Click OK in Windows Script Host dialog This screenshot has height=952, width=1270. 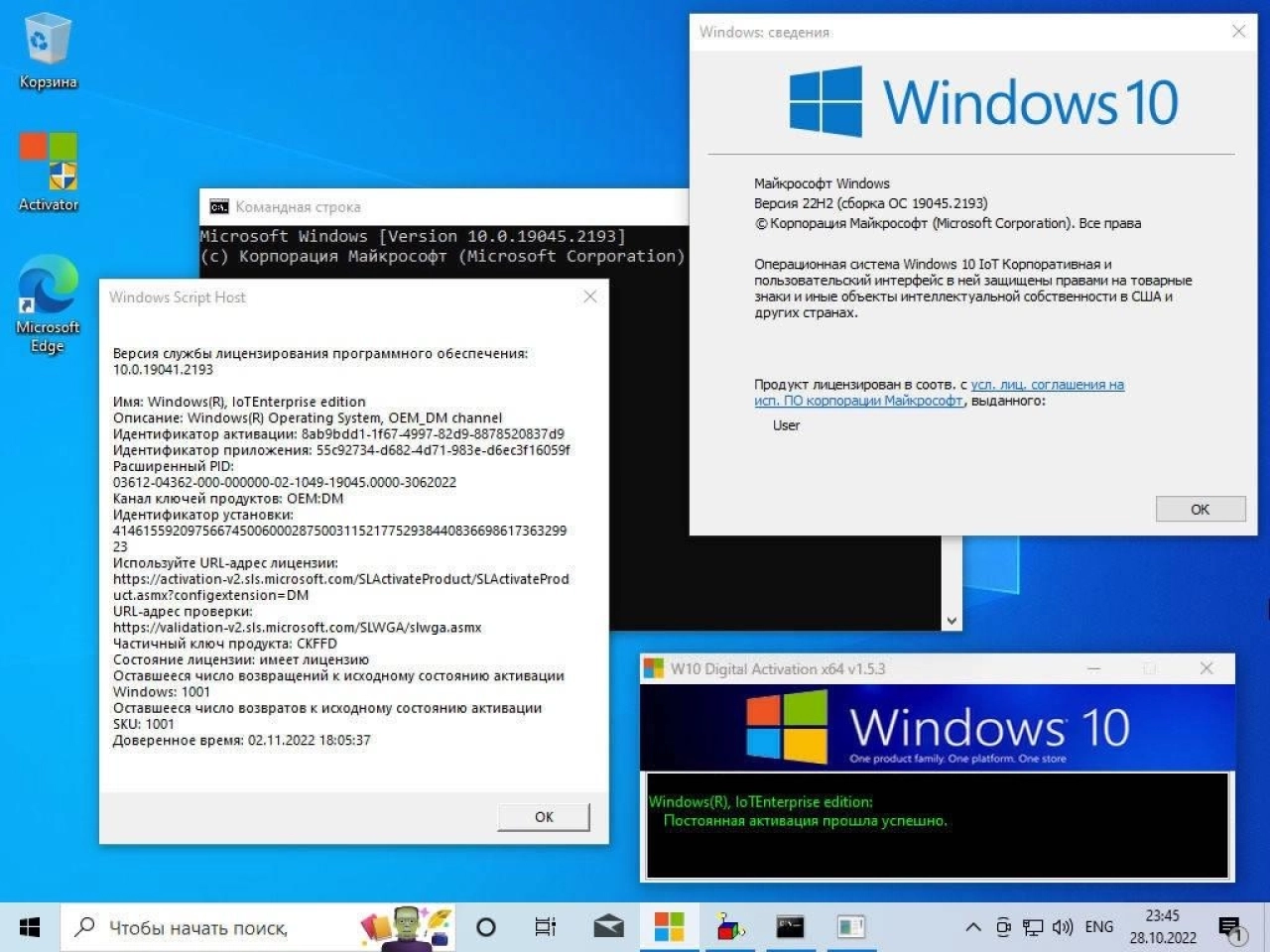pos(544,817)
